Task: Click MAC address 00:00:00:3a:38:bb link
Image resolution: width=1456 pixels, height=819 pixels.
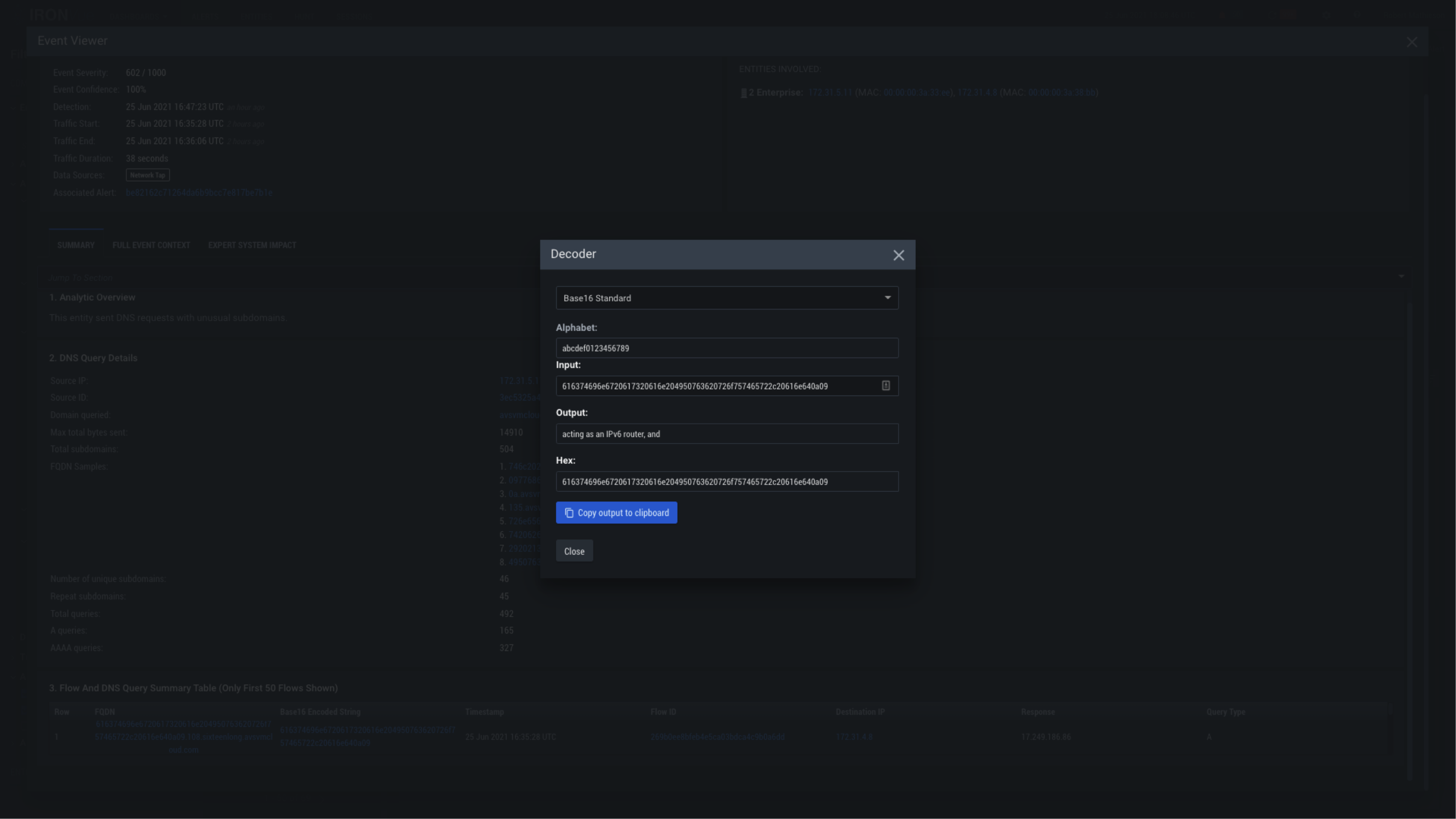Action: [1062, 93]
